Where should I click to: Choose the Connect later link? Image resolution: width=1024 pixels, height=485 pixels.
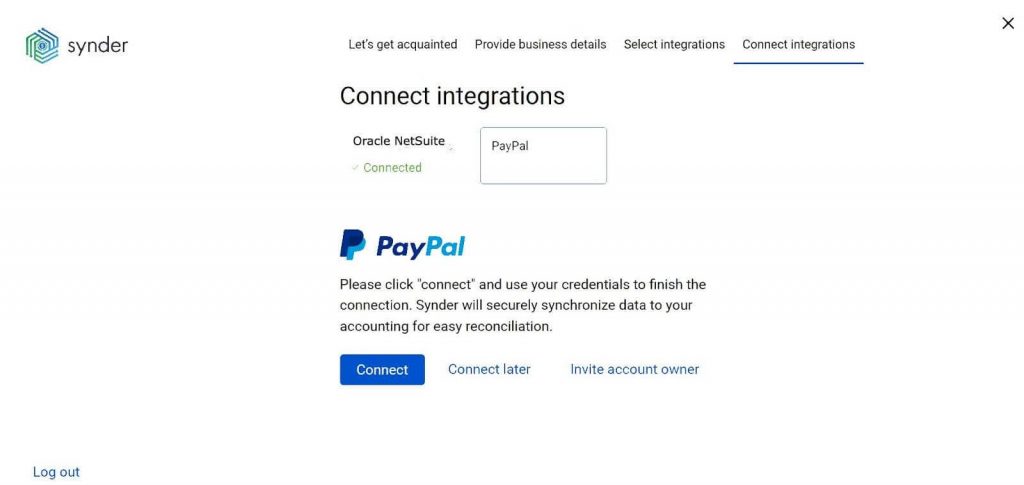pyautogui.click(x=489, y=370)
